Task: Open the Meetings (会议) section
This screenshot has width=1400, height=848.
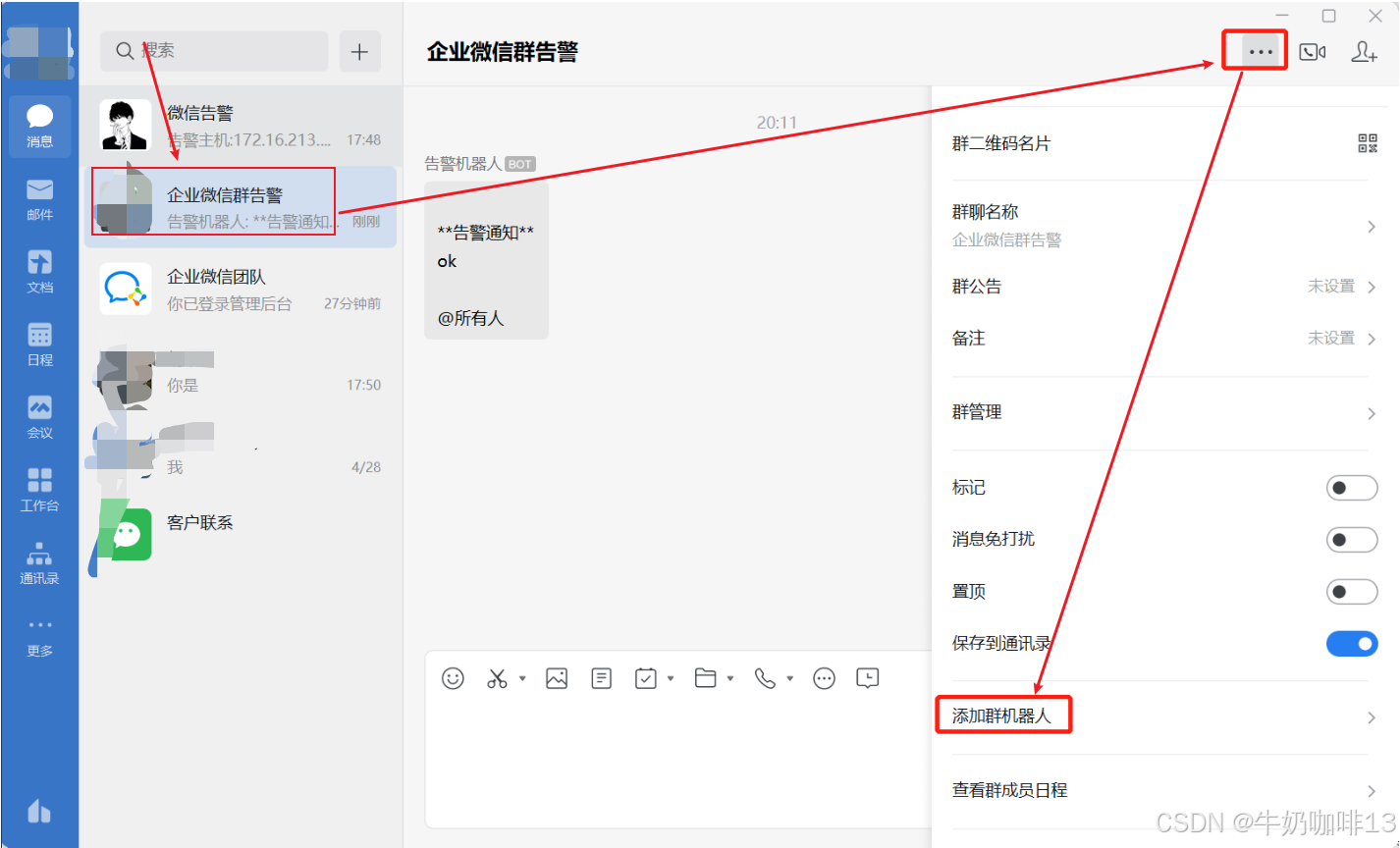Action: (x=39, y=418)
